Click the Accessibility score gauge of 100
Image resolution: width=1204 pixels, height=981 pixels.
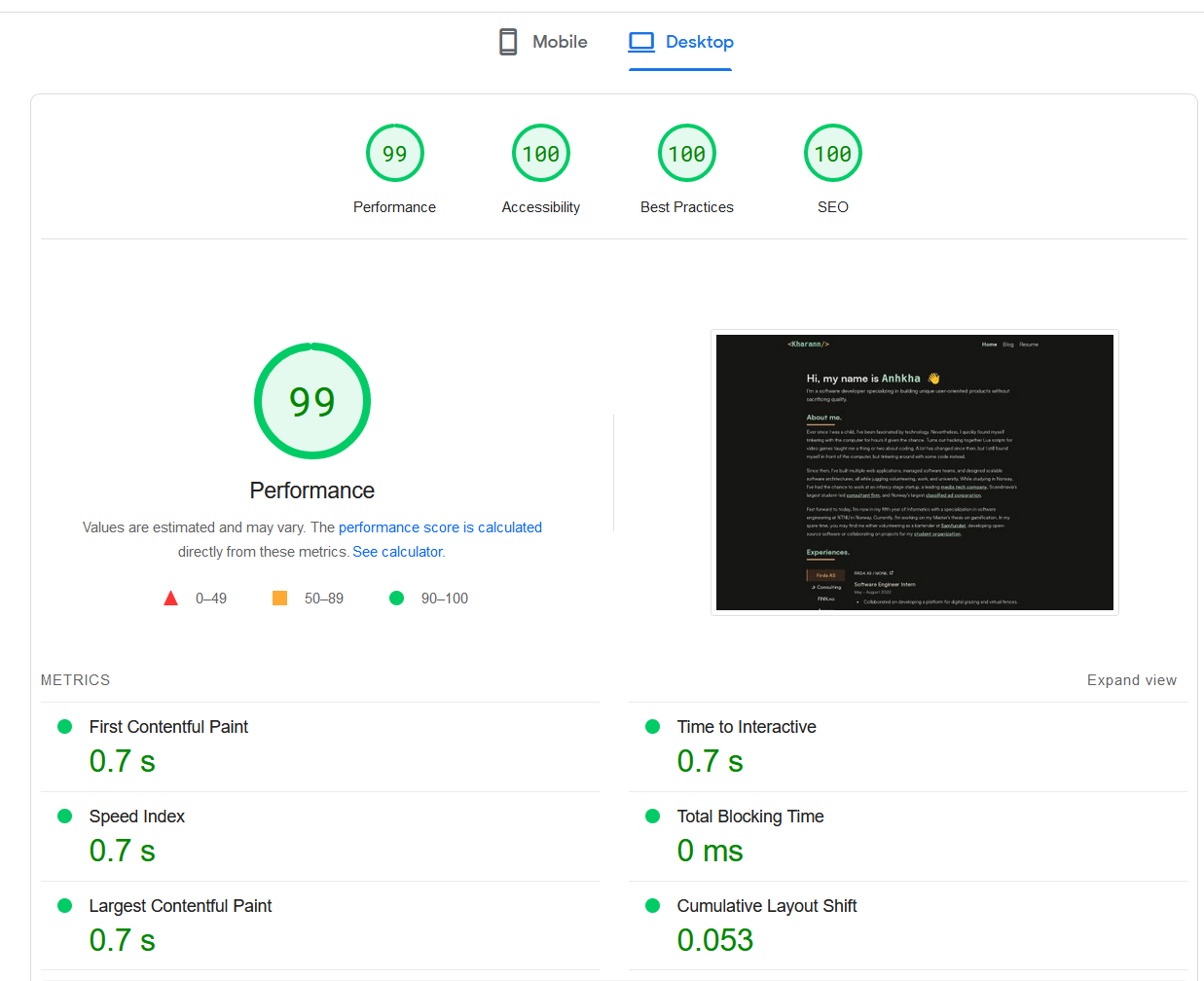[540, 153]
